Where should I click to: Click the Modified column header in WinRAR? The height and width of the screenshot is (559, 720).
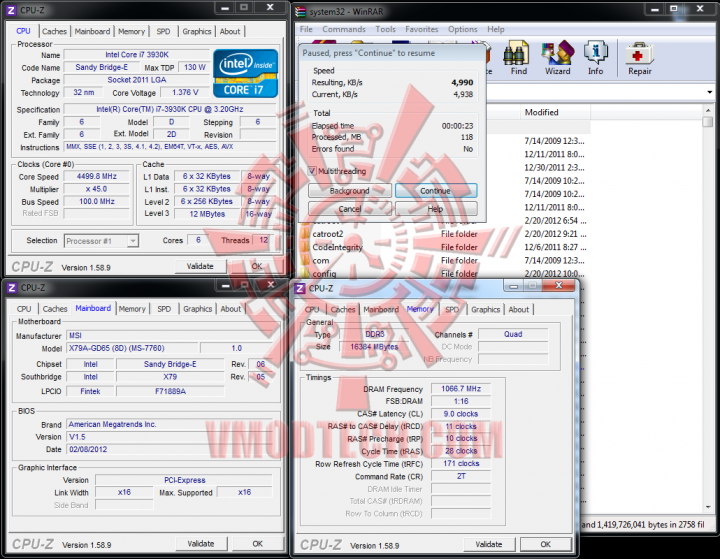tap(555, 112)
